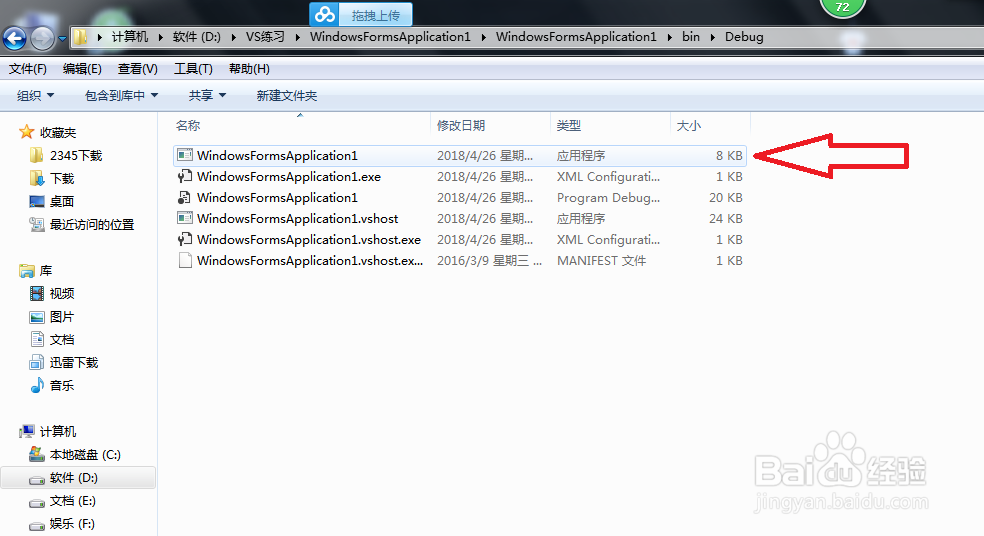984x536 pixels.
Task: Open the 编辑(E) menu
Action: pos(82,69)
